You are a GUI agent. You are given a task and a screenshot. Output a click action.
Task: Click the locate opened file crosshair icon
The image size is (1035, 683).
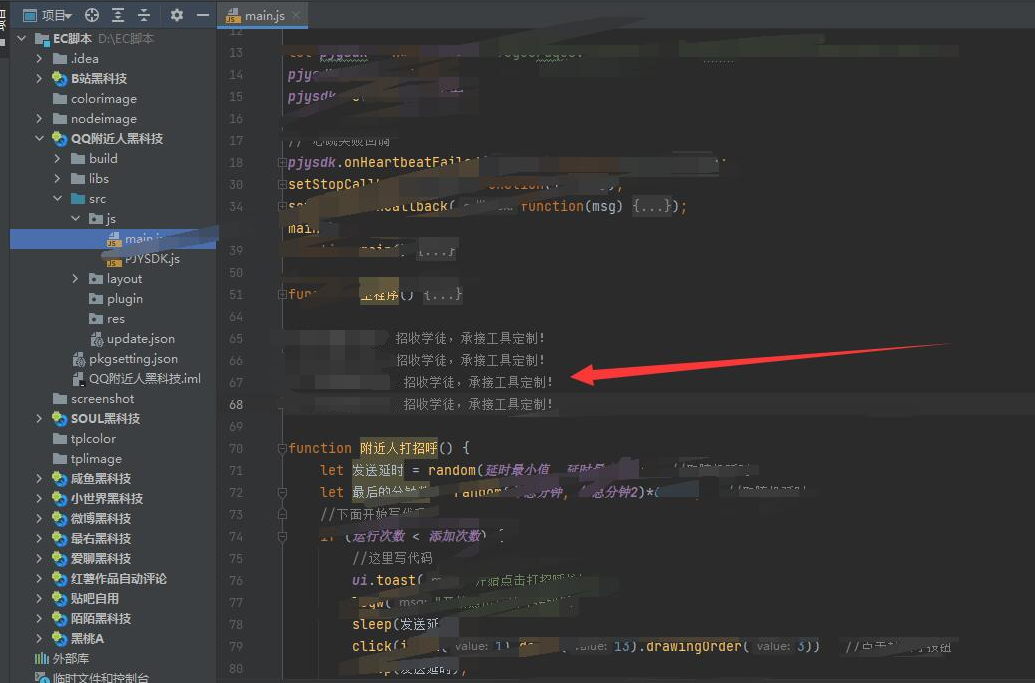92,15
